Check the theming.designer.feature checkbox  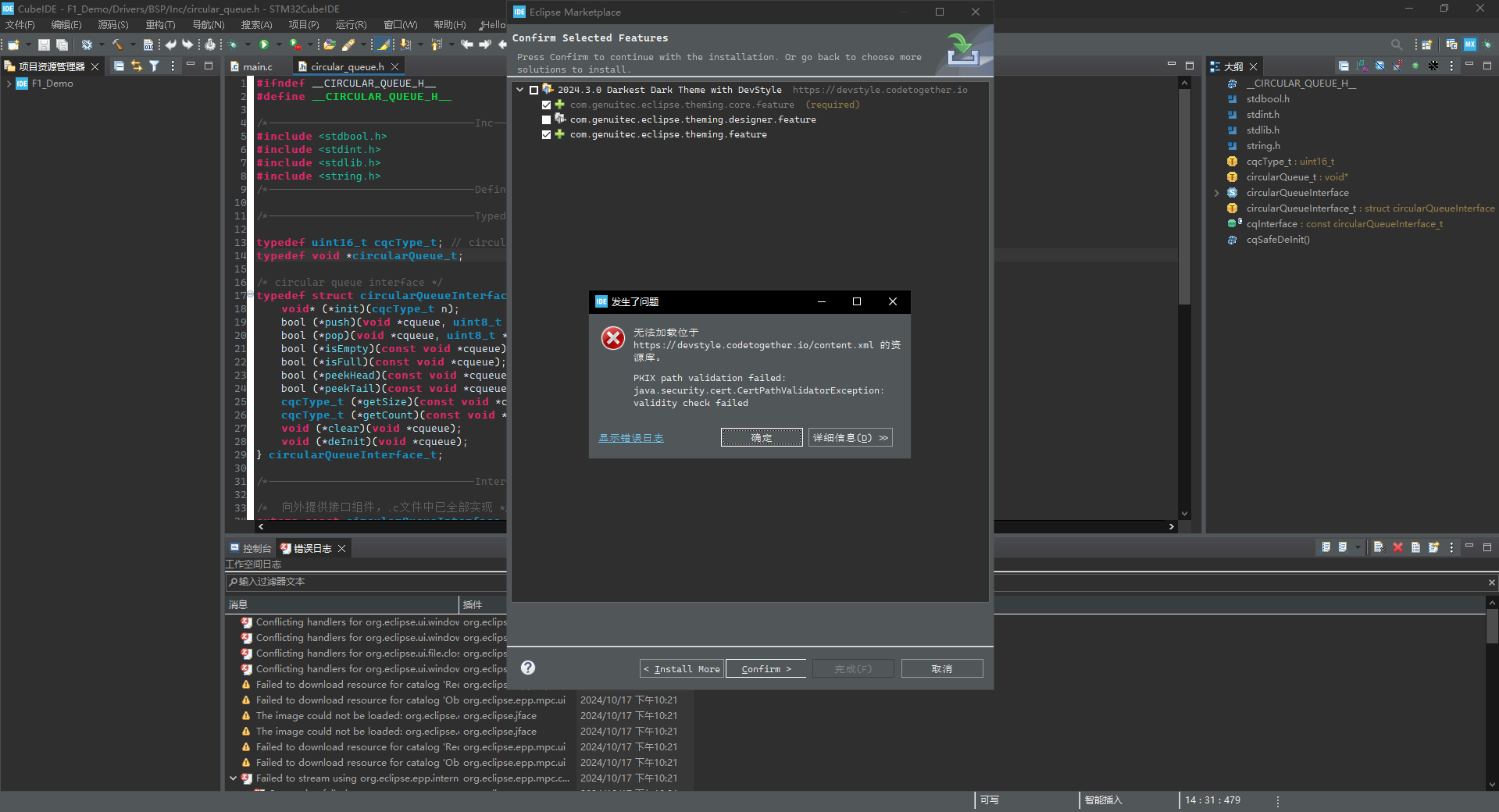546,119
